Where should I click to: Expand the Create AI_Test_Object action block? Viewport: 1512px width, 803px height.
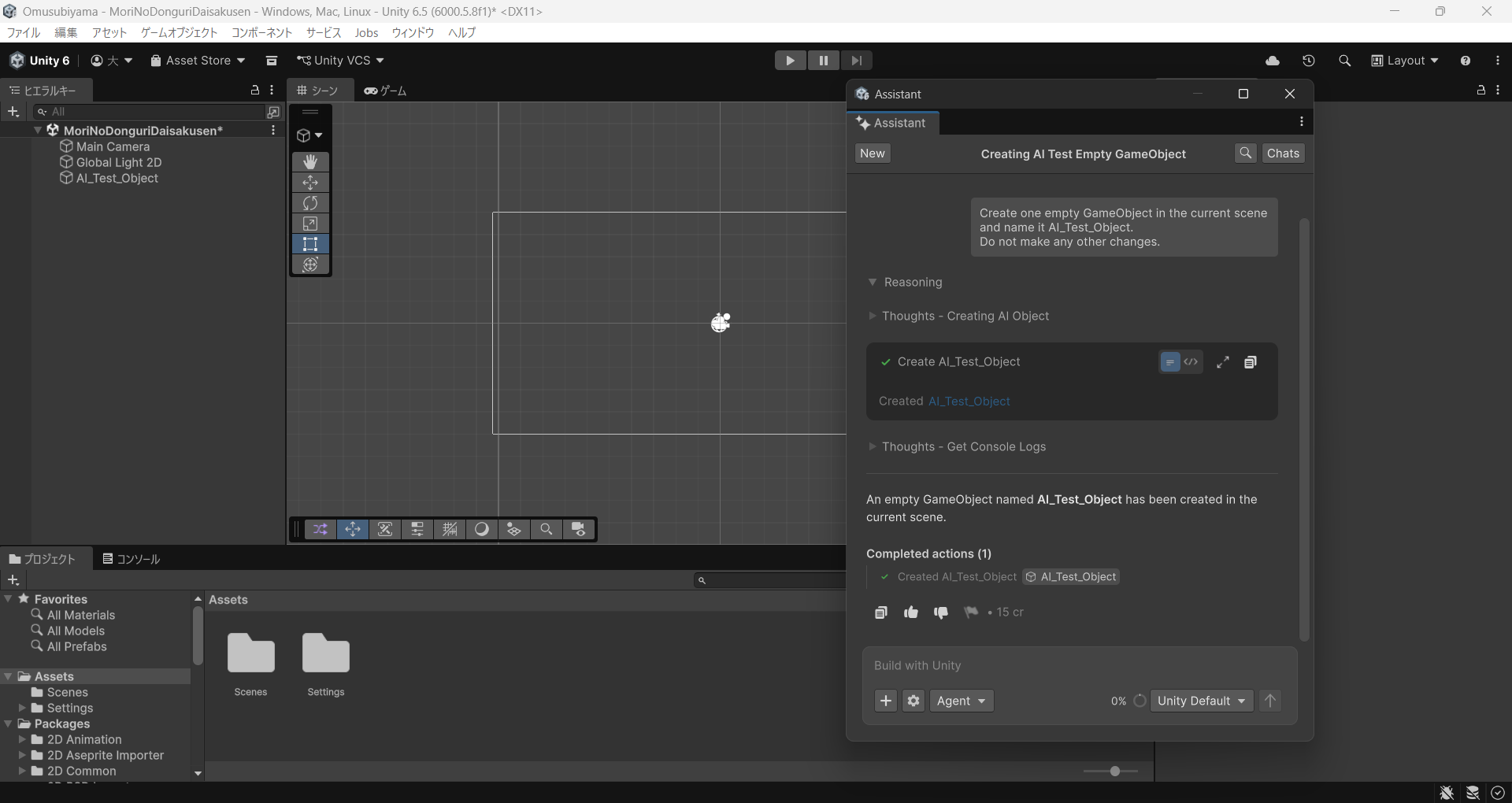[x=1222, y=362]
